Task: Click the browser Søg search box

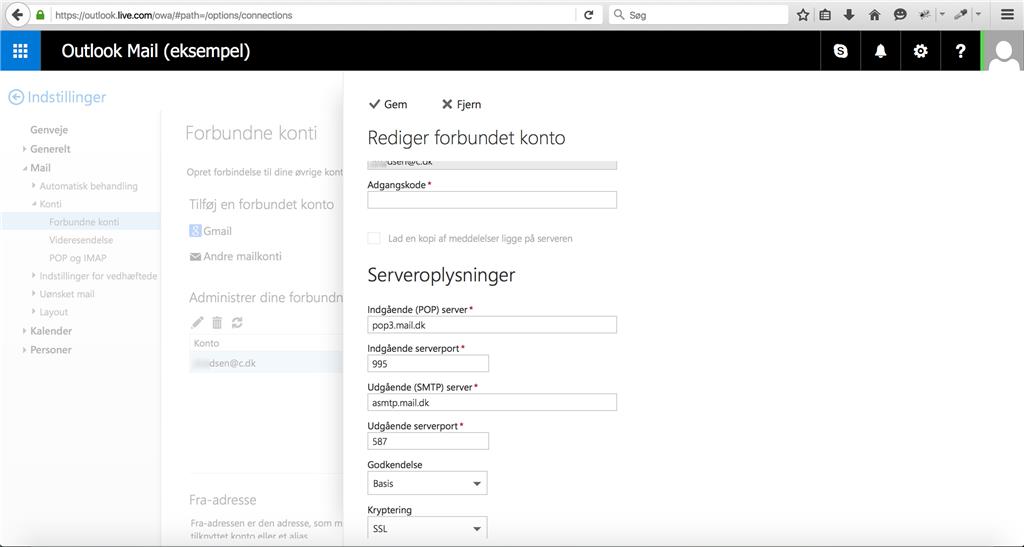Action: point(699,14)
